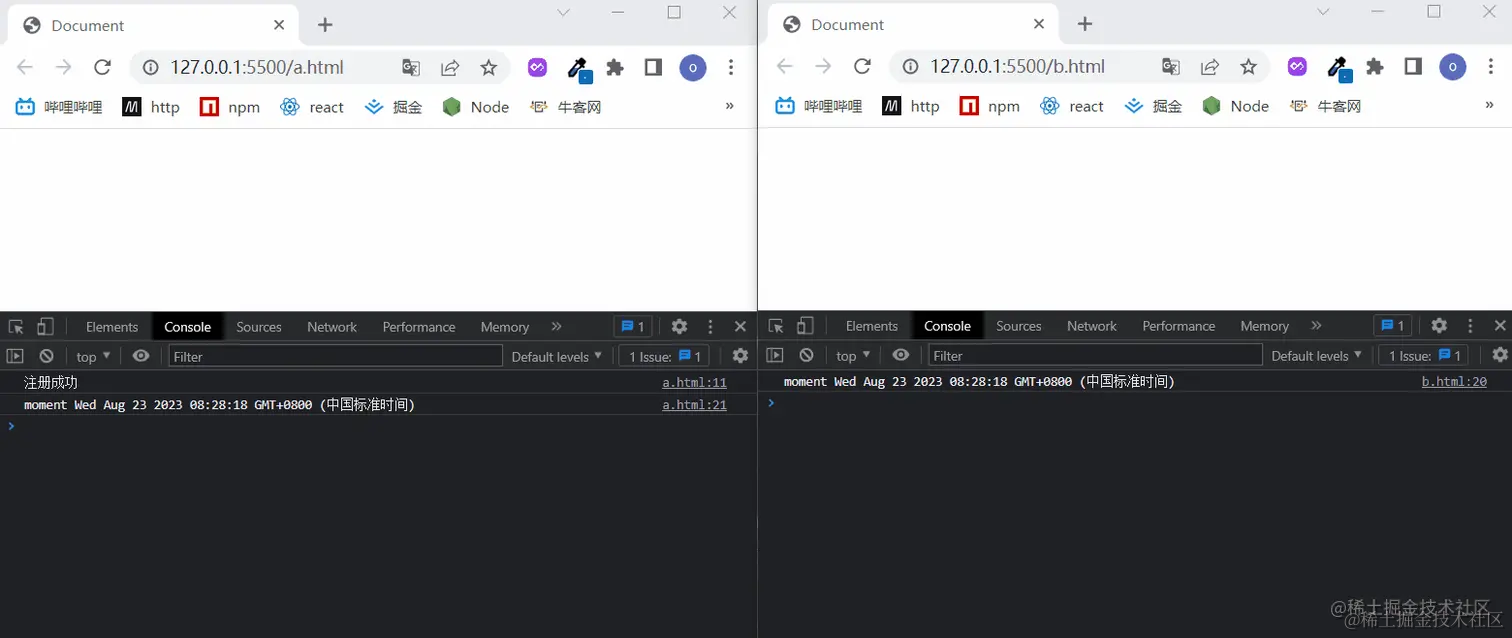Image resolution: width=1512 pixels, height=638 pixels.
Task: Show console sidebar in left DevTools
Action: point(15,356)
